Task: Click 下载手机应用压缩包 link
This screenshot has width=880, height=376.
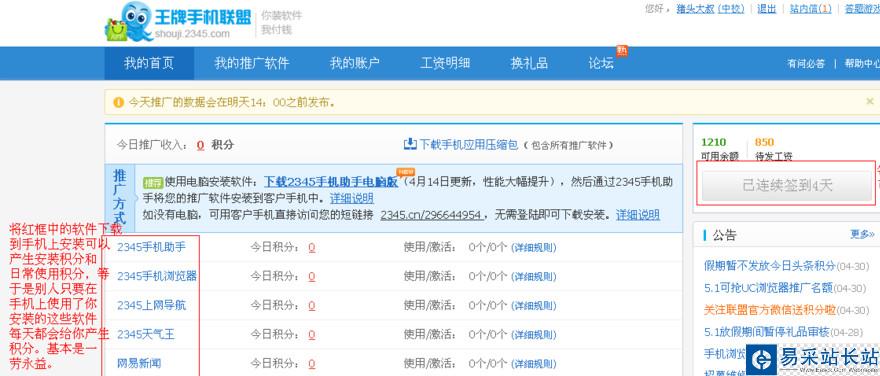Action: (469, 145)
